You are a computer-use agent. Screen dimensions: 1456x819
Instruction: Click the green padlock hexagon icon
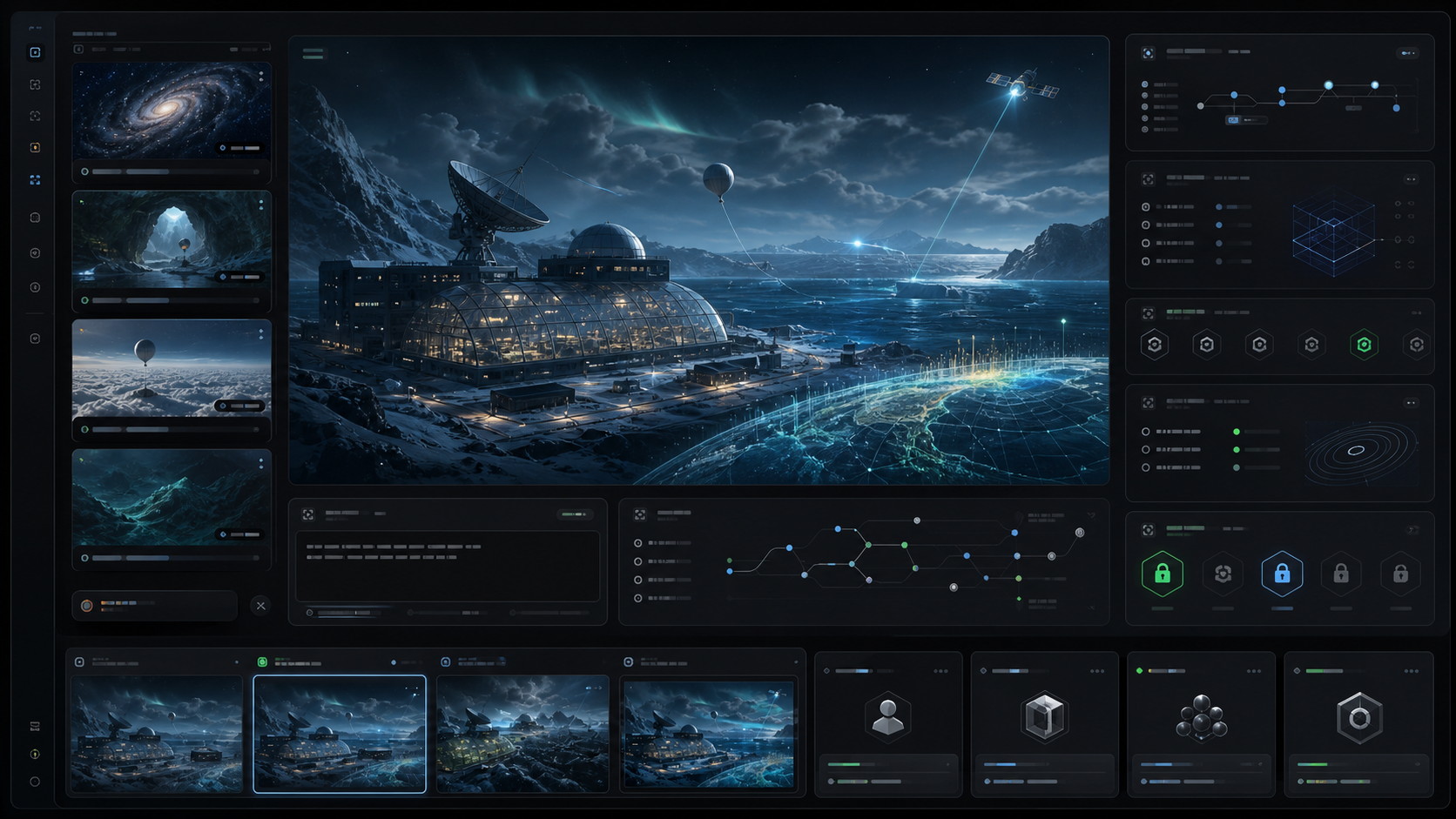click(x=1163, y=574)
